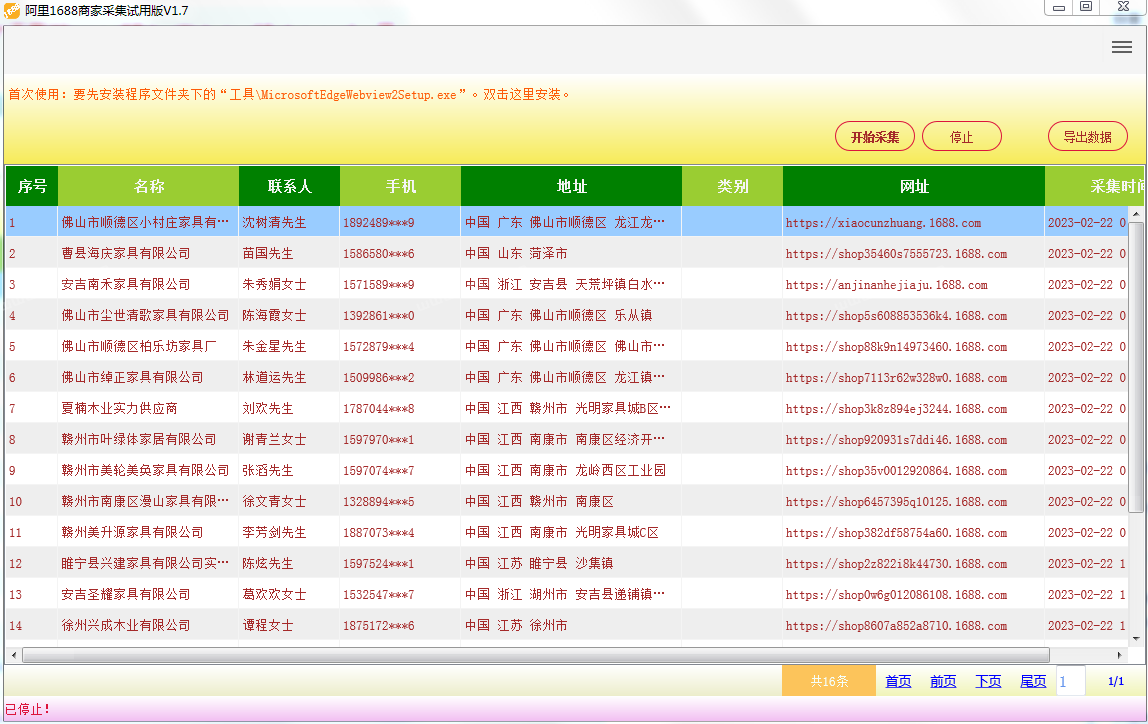Viewport: 1148px width, 724px height.
Task: Select row 佛山市绰正家具有限公司
Action: coord(568,377)
